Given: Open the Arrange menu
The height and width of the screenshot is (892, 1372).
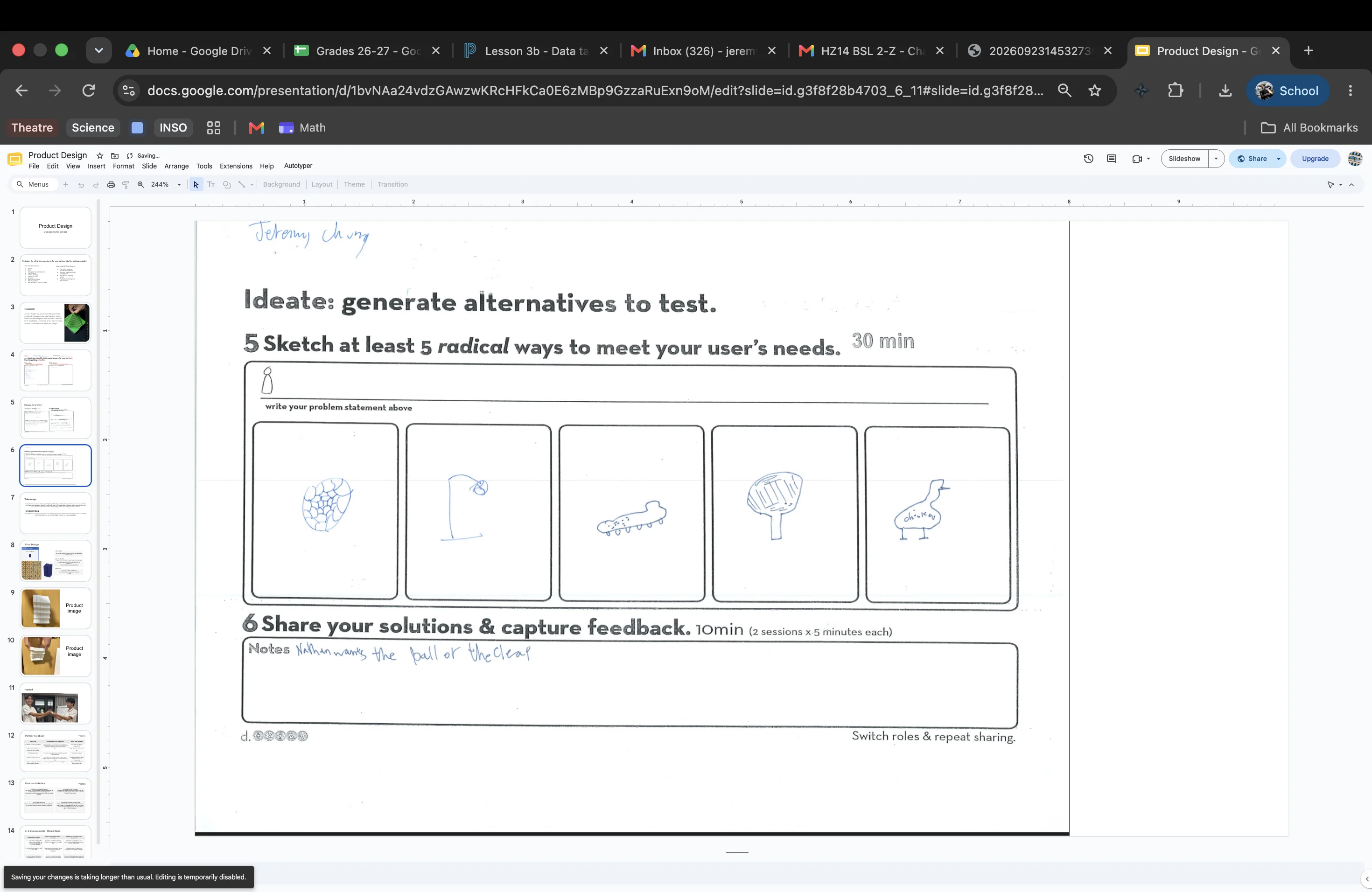Looking at the screenshot, I should point(176,166).
